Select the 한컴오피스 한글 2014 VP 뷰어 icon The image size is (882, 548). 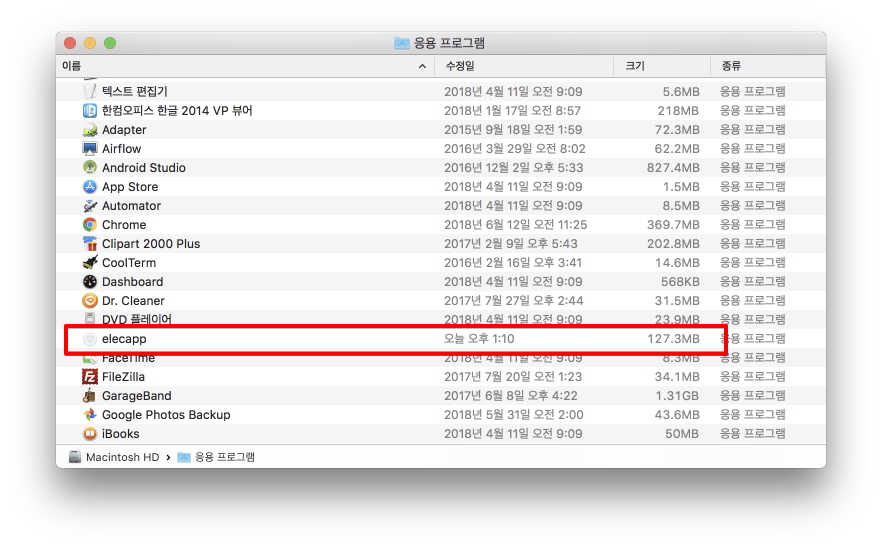click(x=90, y=111)
